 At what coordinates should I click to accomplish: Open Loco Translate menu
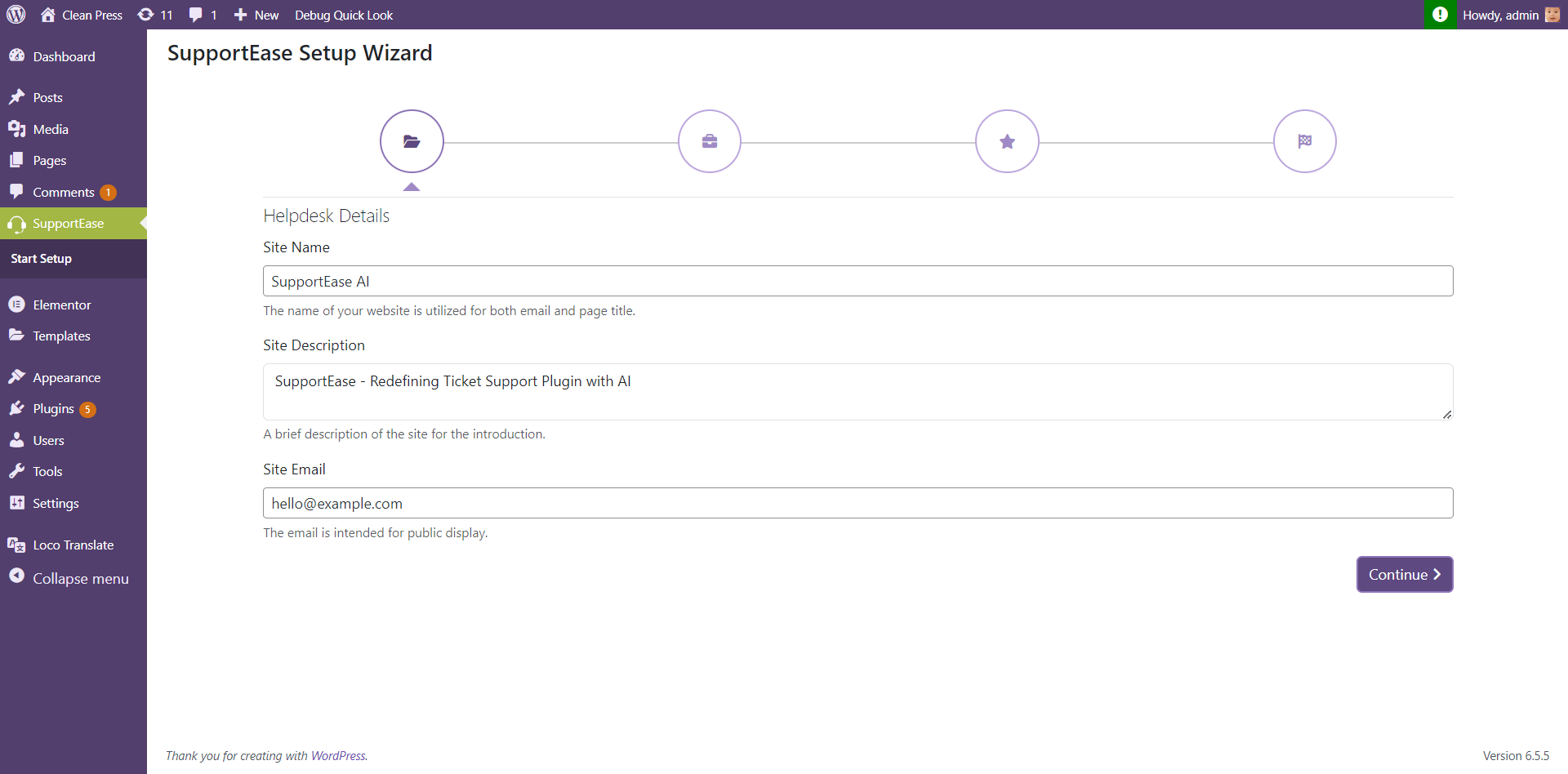pos(73,545)
